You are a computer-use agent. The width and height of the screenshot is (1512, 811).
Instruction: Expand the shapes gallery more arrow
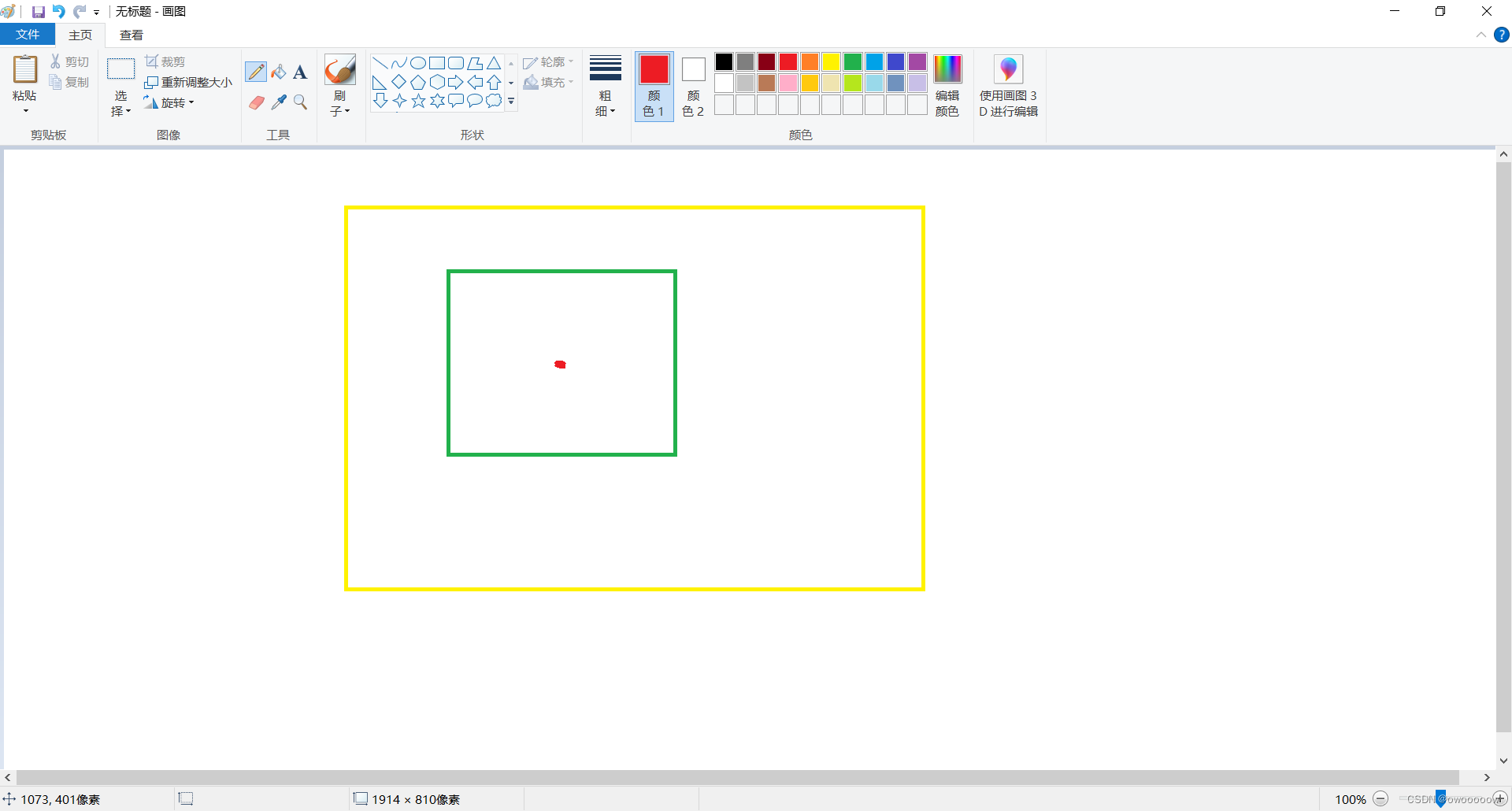pyautogui.click(x=511, y=101)
